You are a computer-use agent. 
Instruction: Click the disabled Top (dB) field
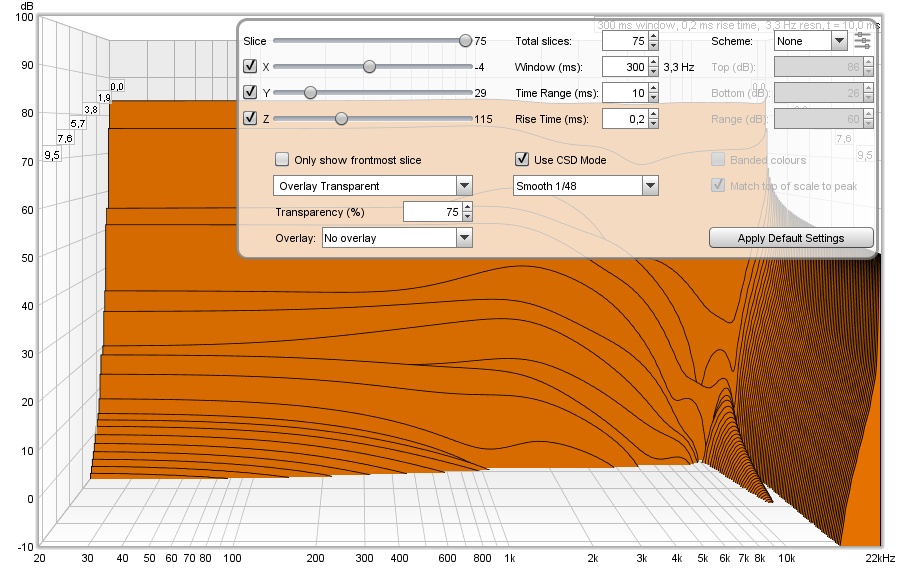click(818, 67)
